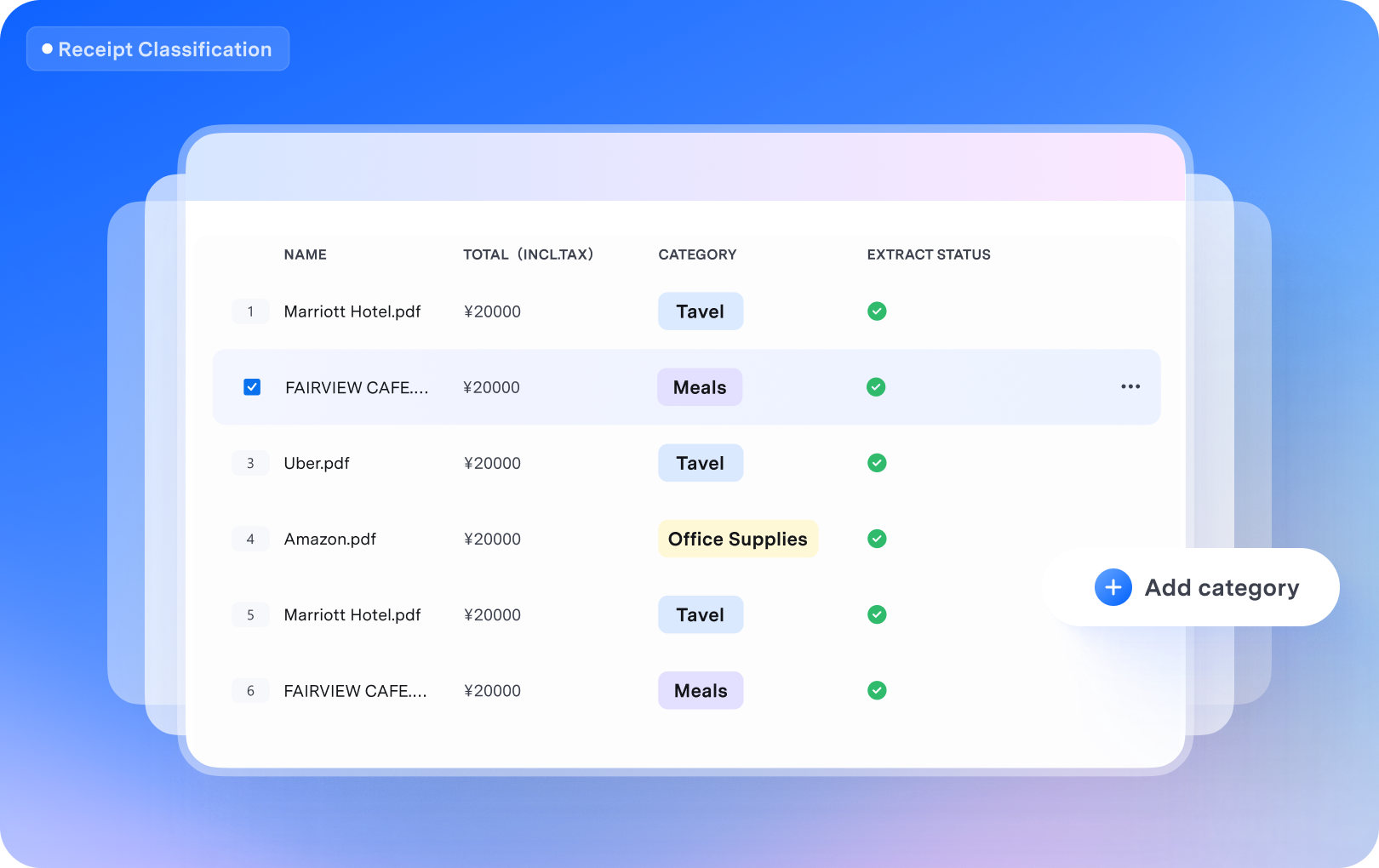Screen dimensions: 1379x868
Task: Click the TOTAL (INCL.TAX) column header
Action: pyautogui.click(x=528, y=254)
